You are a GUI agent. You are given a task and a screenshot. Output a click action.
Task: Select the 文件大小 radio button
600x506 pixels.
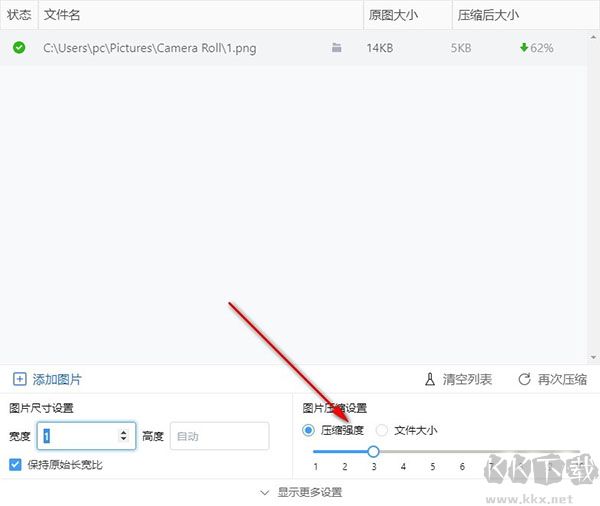(x=382, y=430)
